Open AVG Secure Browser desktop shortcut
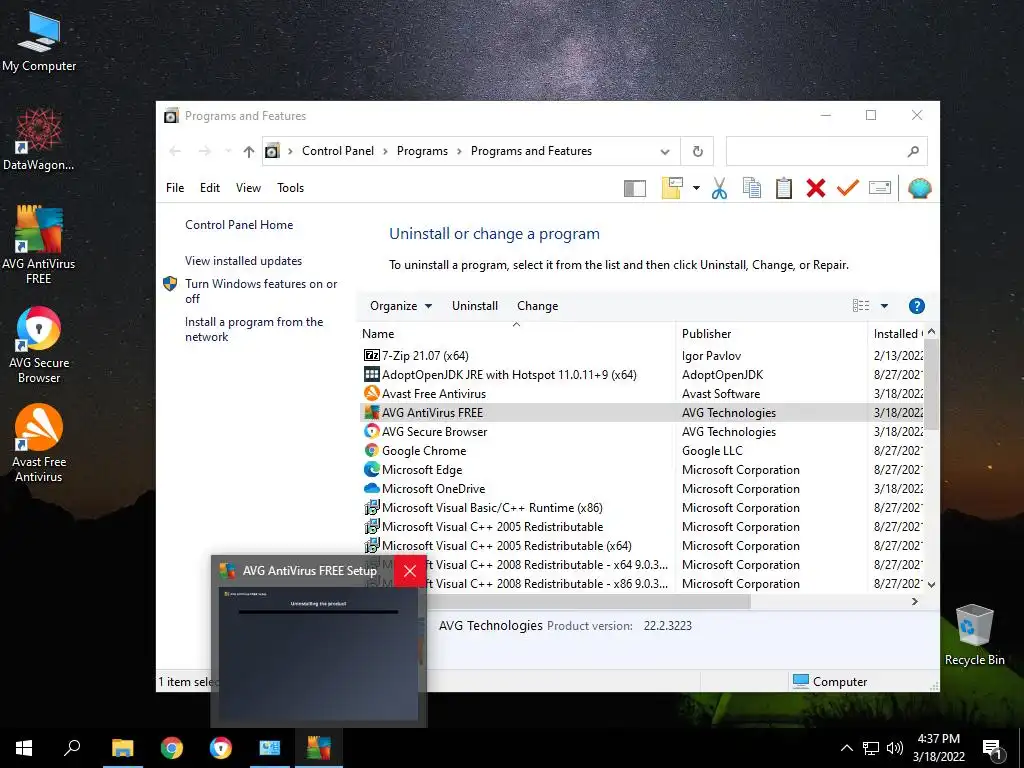 click(x=39, y=344)
